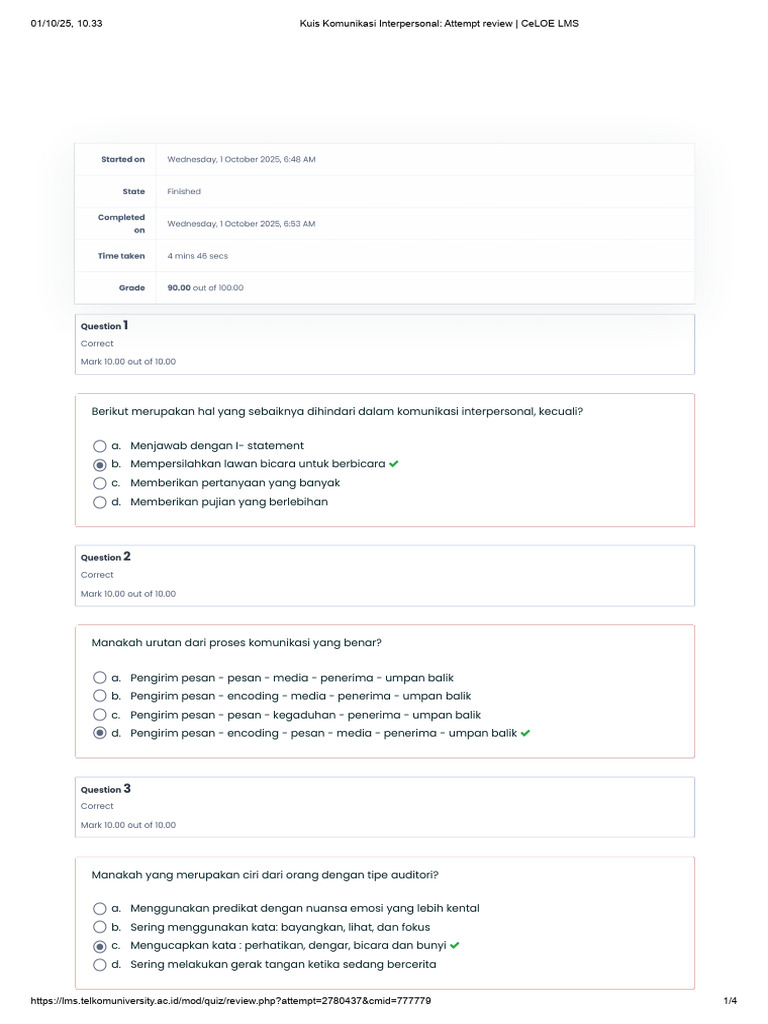Screen dimensions: 768x1024
Task: Choose b. Sering menggunakan kata: bayangkan, lihat
Action: [x=99, y=927]
